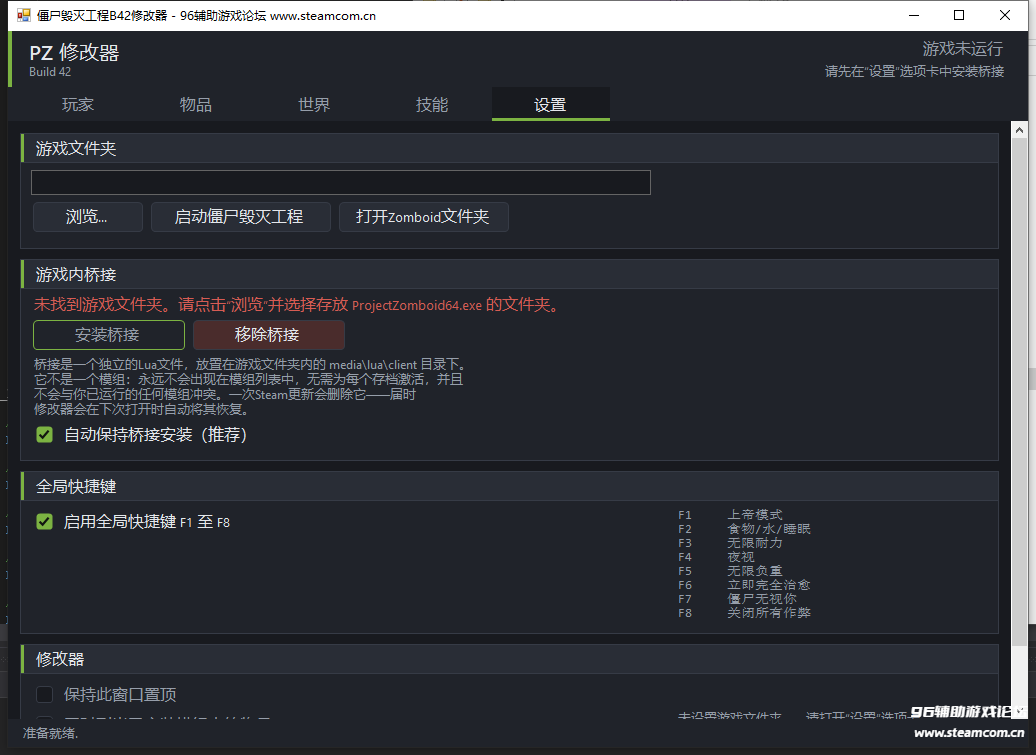Click the F7 僵尸无视你 hotkey text
The width and height of the screenshot is (1036, 755).
pyautogui.click(x=737, y=598)
